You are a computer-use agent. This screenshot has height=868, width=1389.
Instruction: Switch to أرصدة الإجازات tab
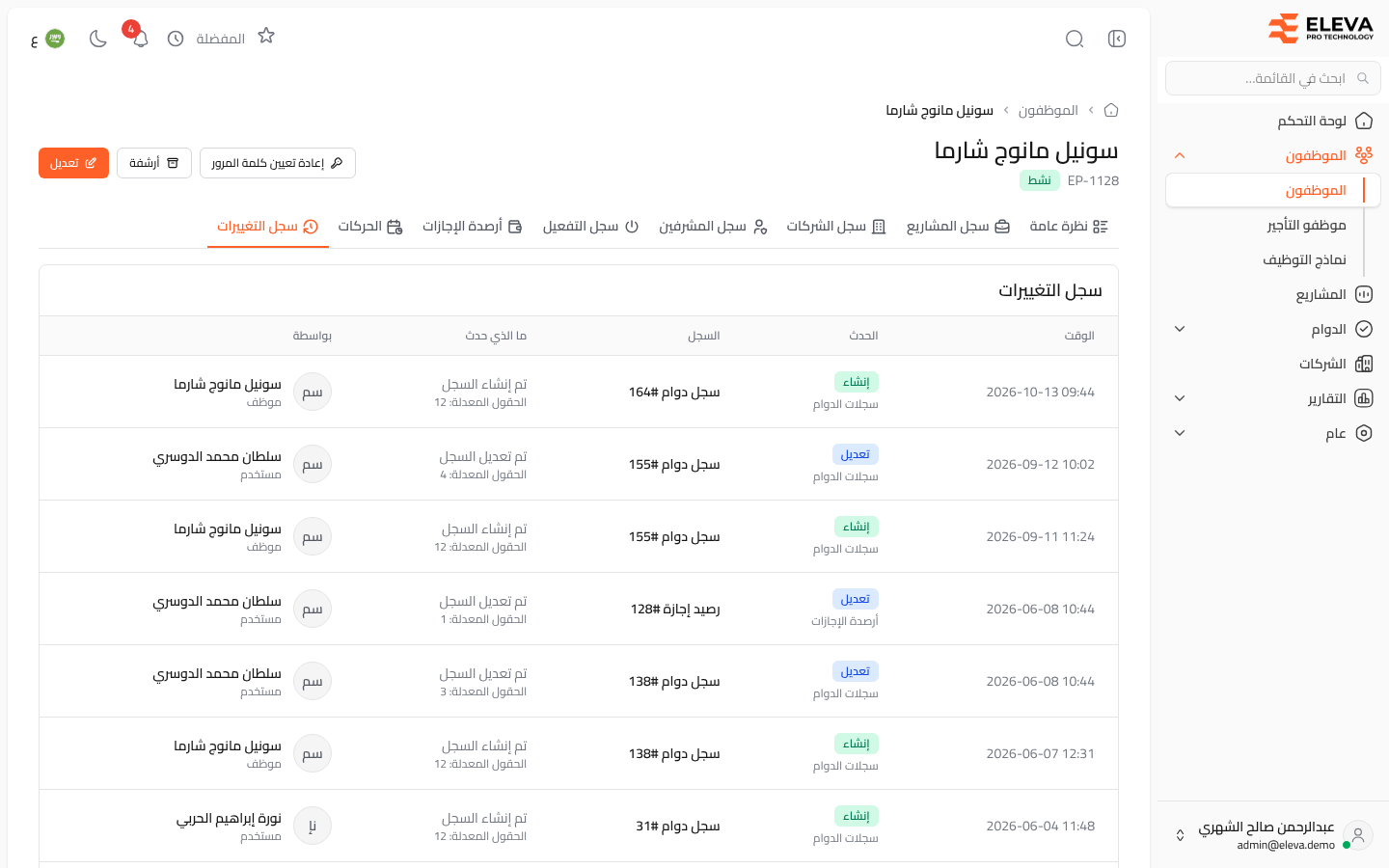(x=473, y=227)
